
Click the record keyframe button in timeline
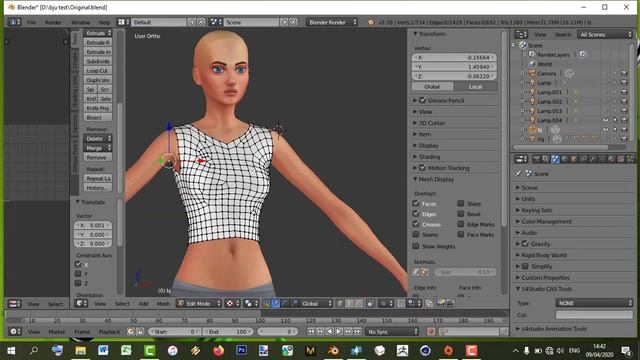tap(431, 331)
